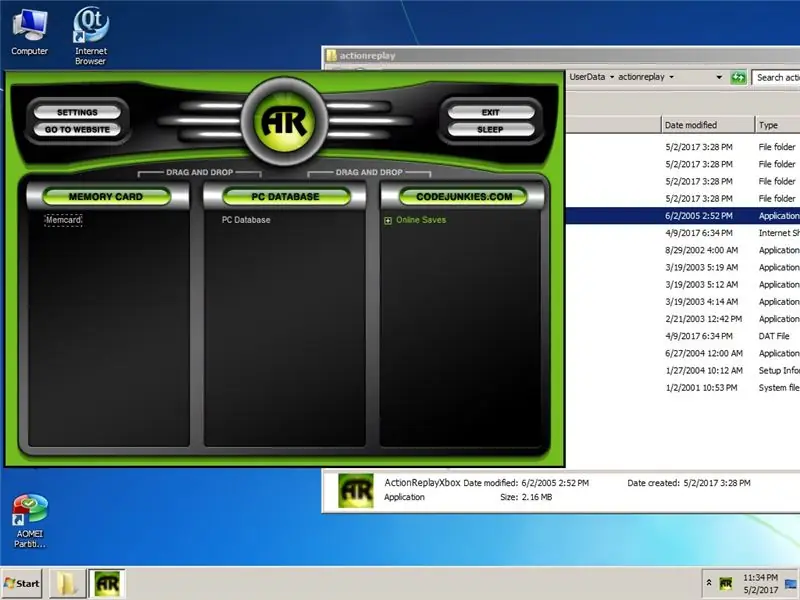
Task: Click the AR icon in the system tray
Action: (x=726, y=583)
